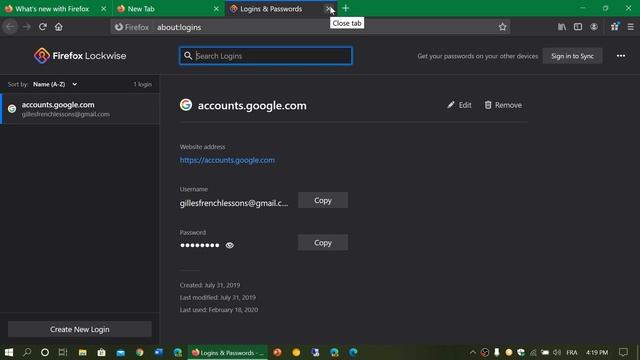
Task: Bookmark this page with the star icon
Action: [502, 27]
